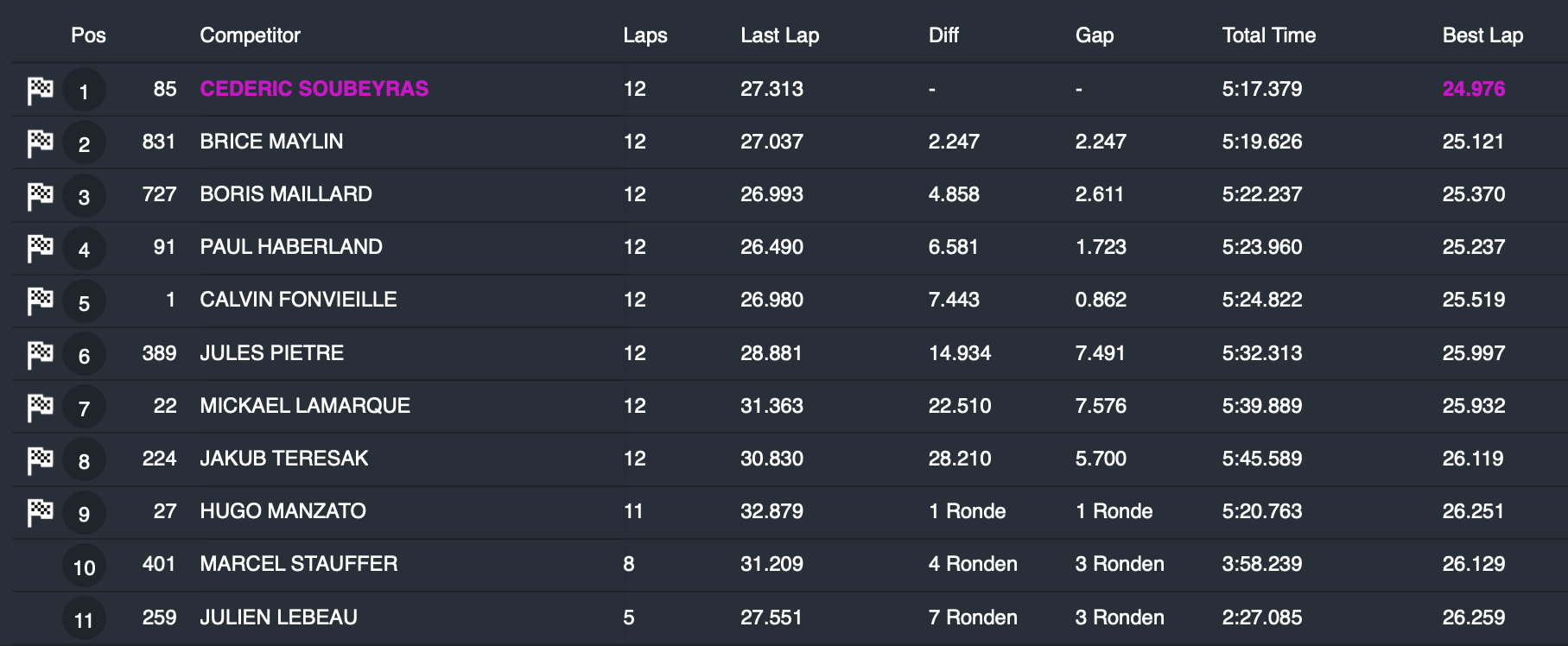Image resolution: width=1568 pixels, height=646 pixels.
Task: Select the MARCEL STAUFFER name
Action: [x=298, y=564]
